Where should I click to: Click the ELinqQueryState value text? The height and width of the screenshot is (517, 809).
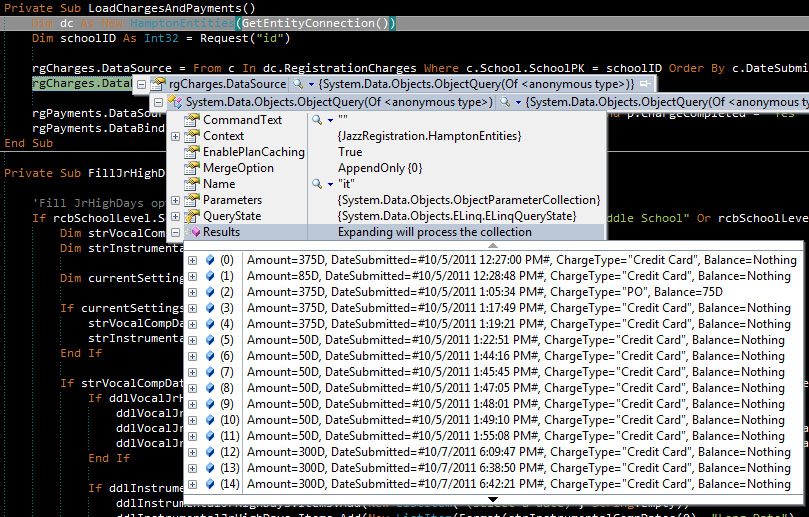(x=457, y=216)
